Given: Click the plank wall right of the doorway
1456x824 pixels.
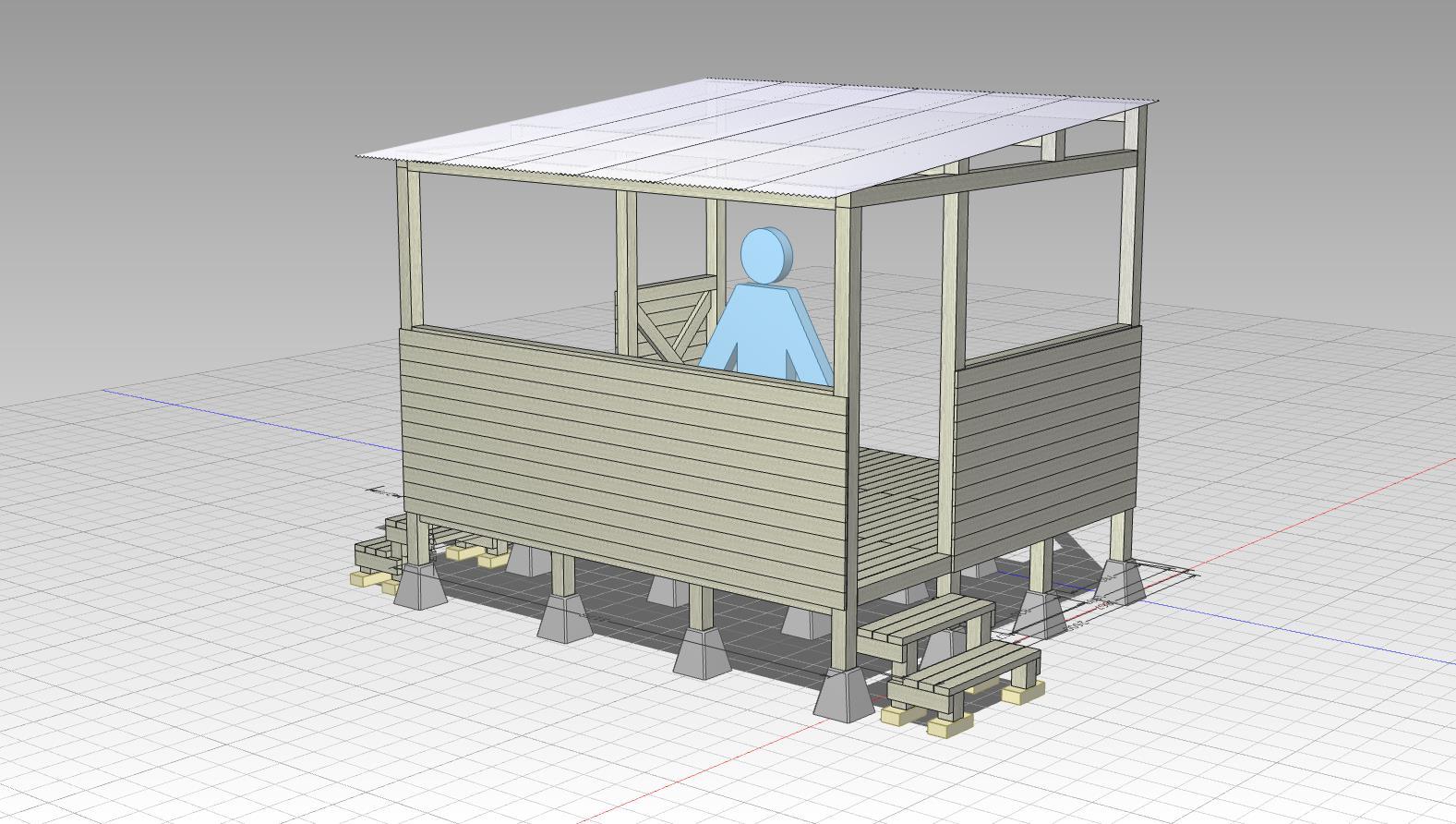Looking at the screenshot, I should pyautogui.click(x=1047, y=448).
